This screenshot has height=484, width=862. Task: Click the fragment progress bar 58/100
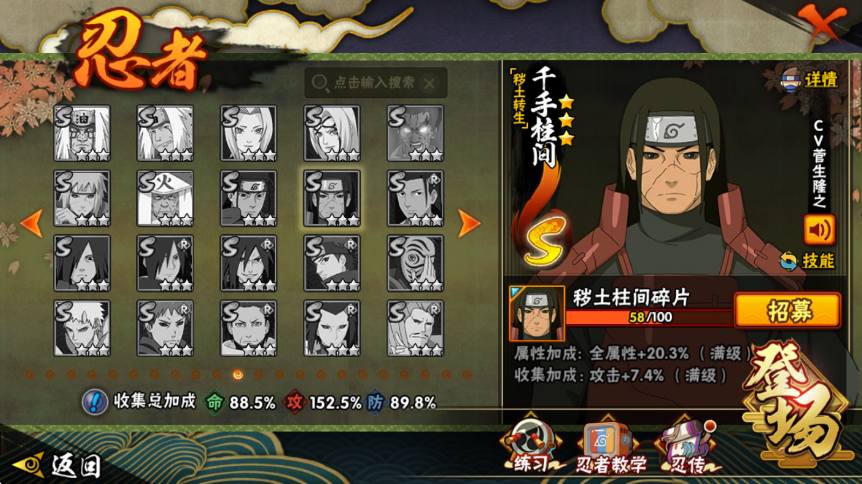[x=649, y=317]
